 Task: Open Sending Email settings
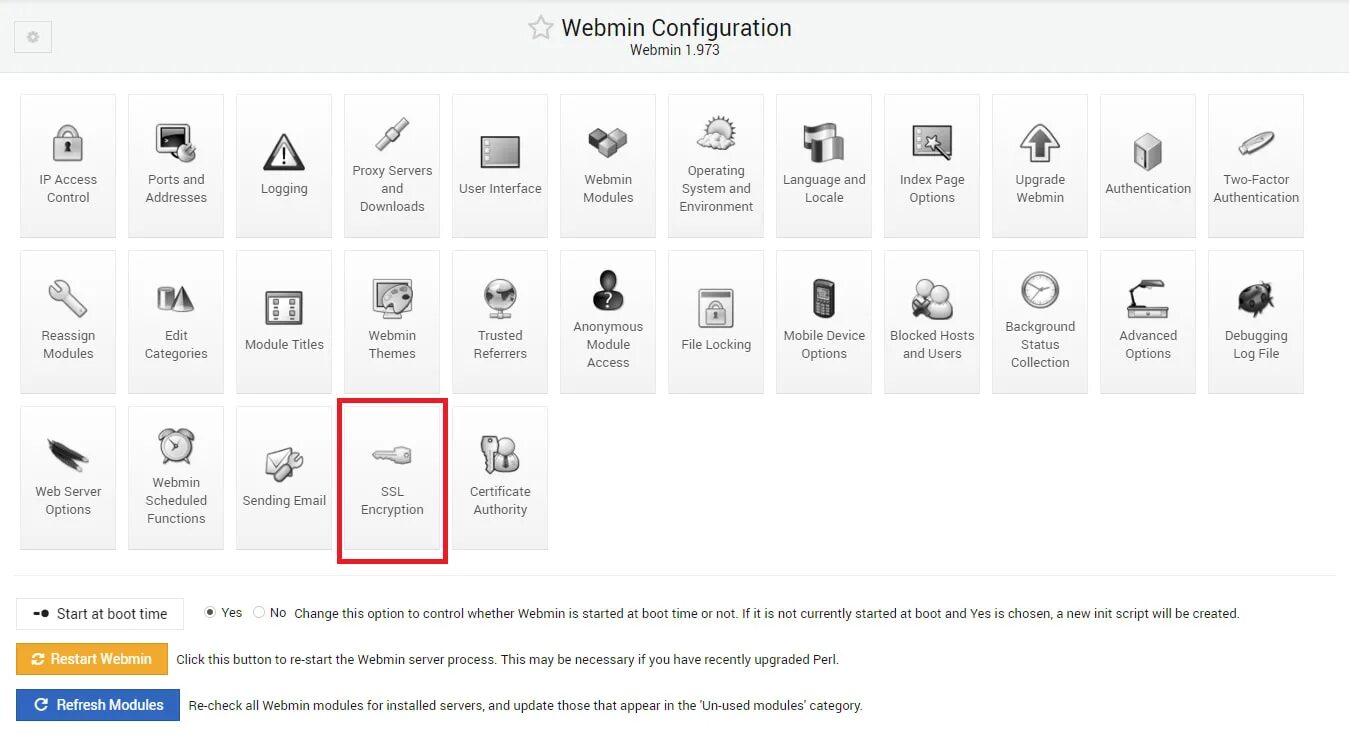pos(284,478)
